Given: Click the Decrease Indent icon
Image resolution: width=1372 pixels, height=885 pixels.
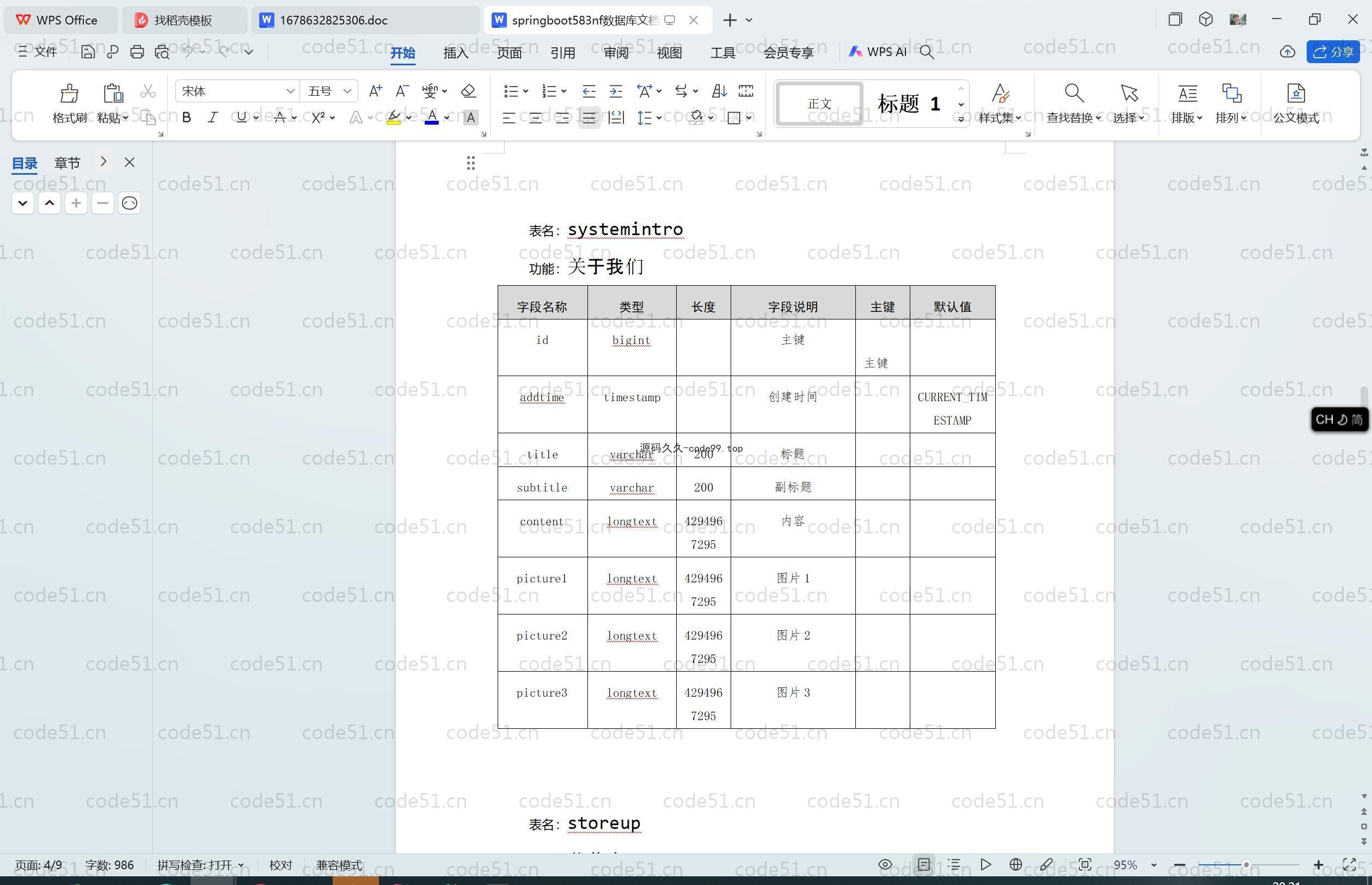Looking at the screenshot, I should point(589,91).
